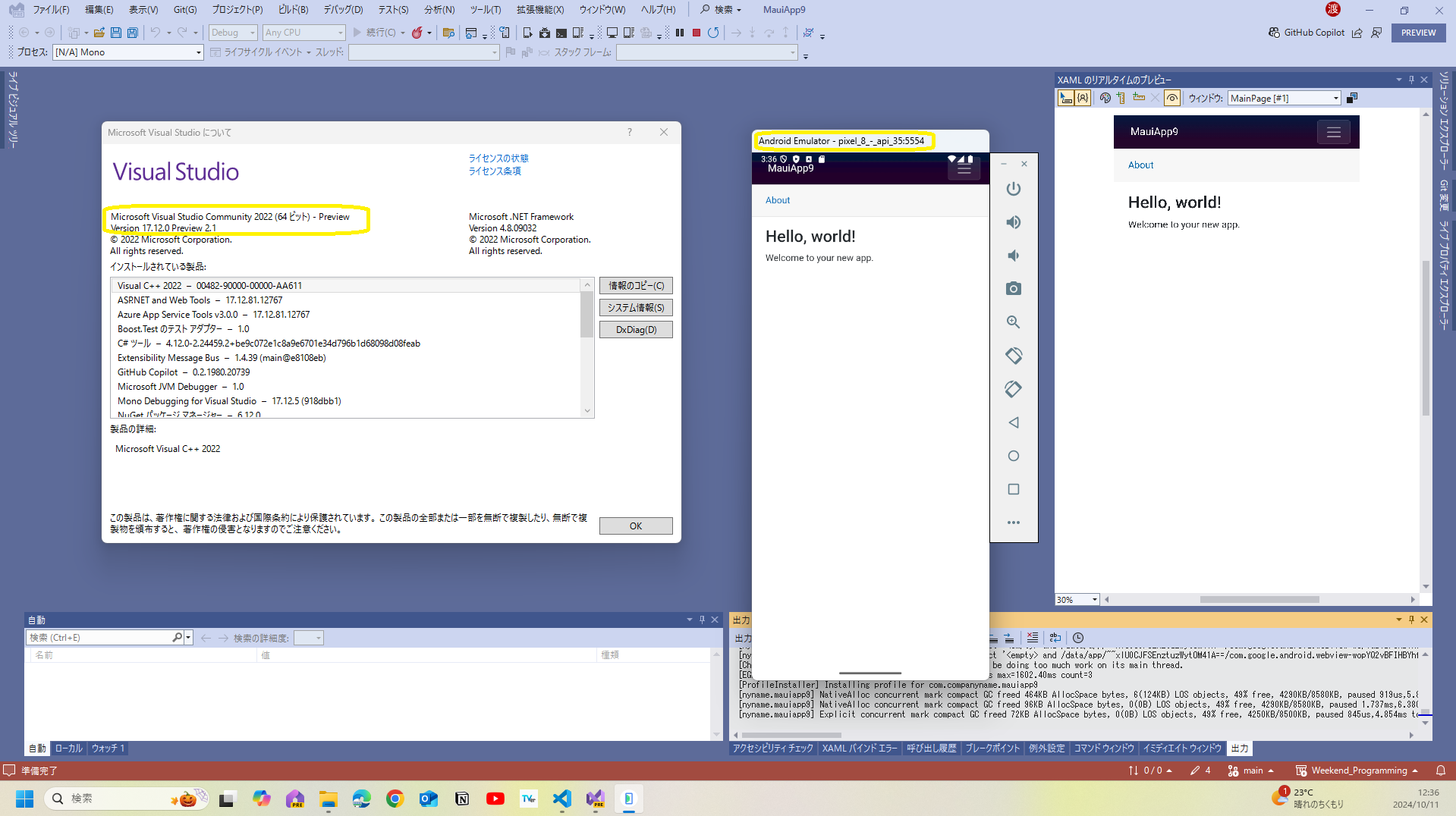The image size is (1456, 816).
Task: Open hamburger menu in MauiApp9 emulator
Action: pyautogui.click(x=964, y=170)
